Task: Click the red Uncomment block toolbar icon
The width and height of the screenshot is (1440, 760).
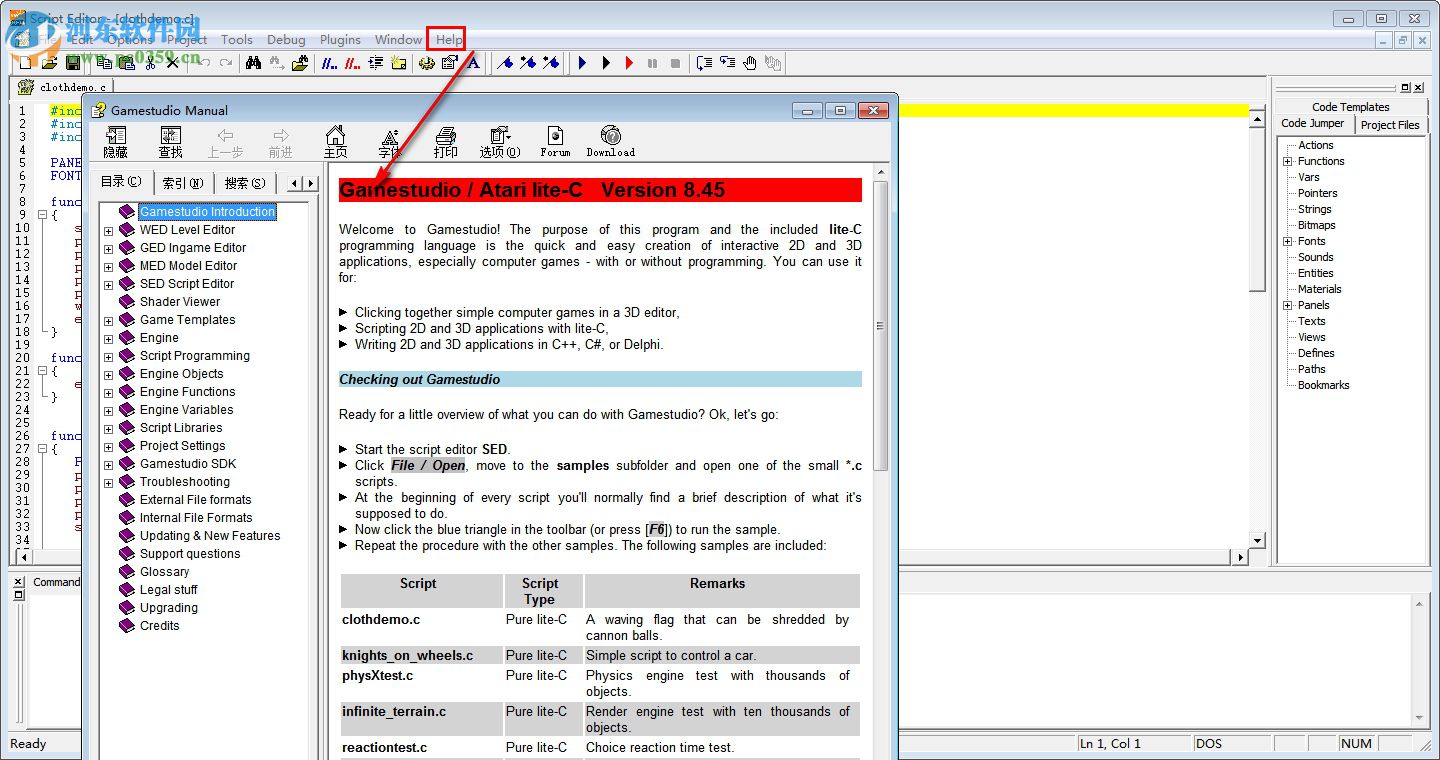Action: 353,63
